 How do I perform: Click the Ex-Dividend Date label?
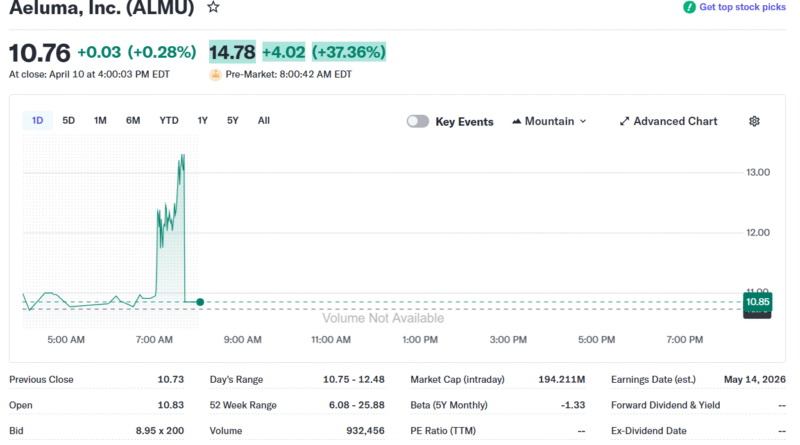pyautogui.click(x=648, y=431)
